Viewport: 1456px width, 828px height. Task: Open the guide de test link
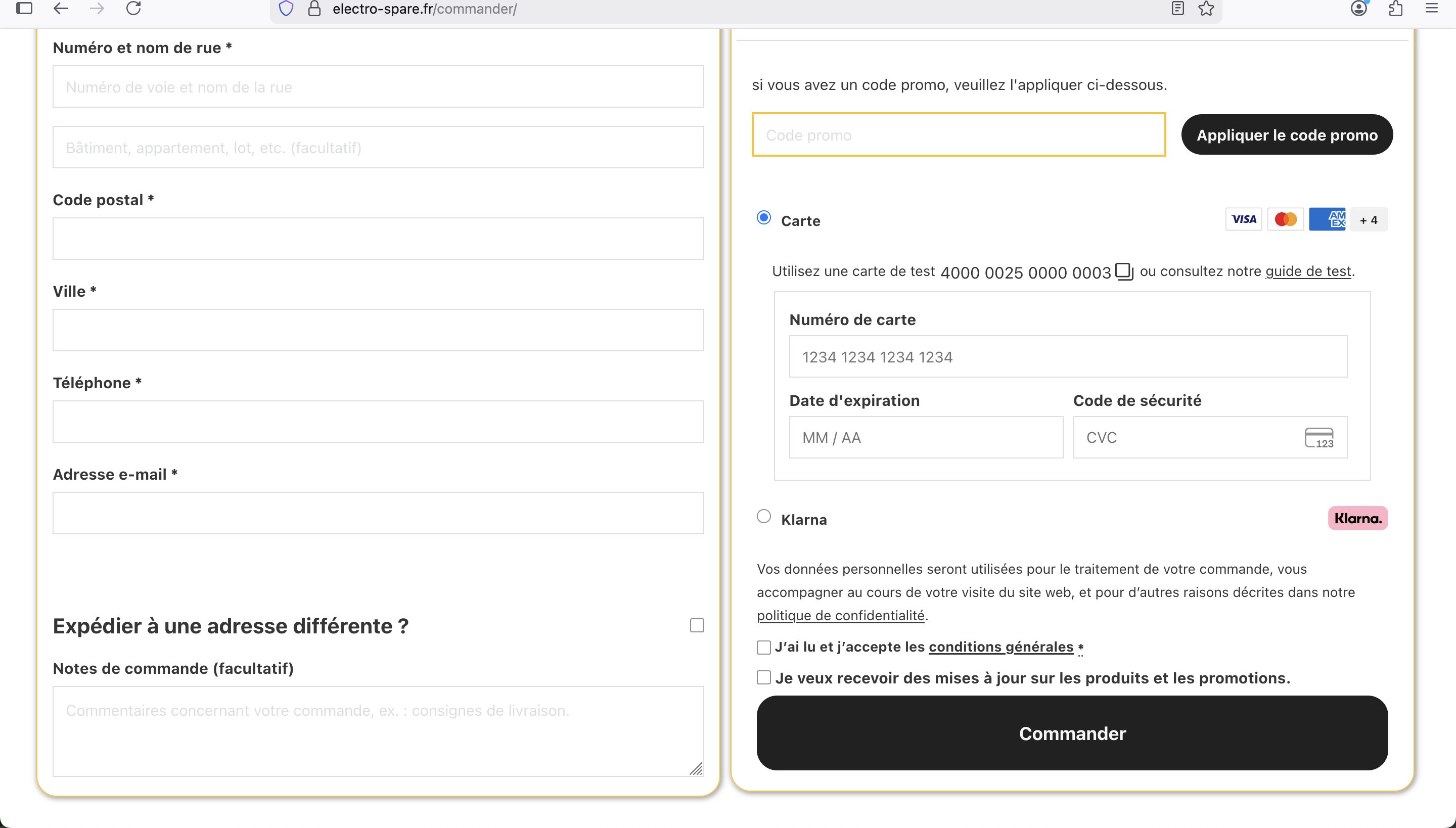point(1307,271)
